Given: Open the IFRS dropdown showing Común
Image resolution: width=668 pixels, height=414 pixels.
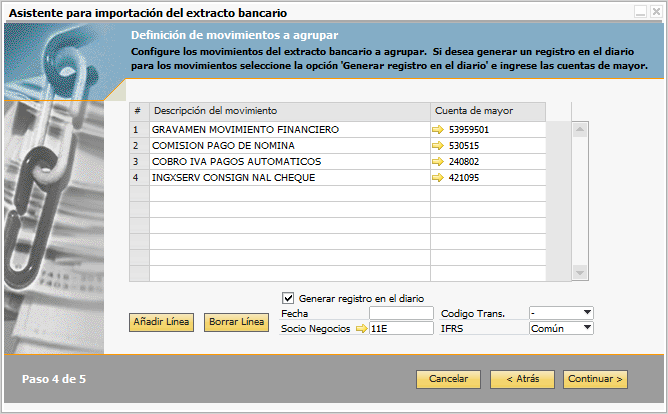Looking at the screenshot, I should (587, 328).
